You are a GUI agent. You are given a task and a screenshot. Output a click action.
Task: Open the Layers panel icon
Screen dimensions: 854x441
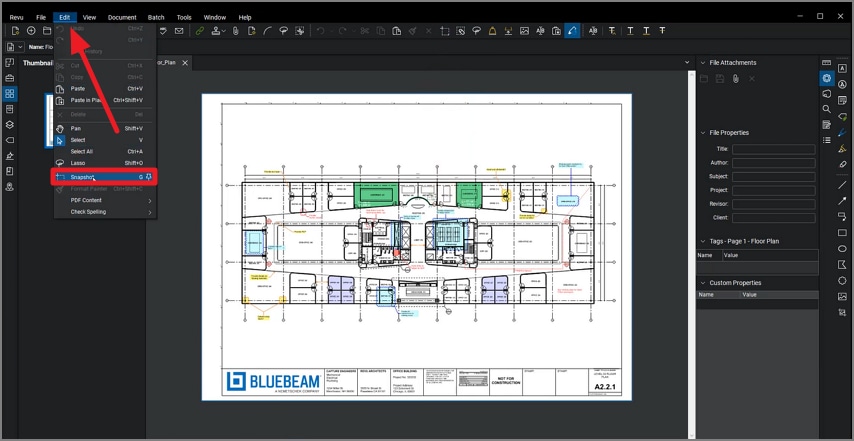[9, 125]
